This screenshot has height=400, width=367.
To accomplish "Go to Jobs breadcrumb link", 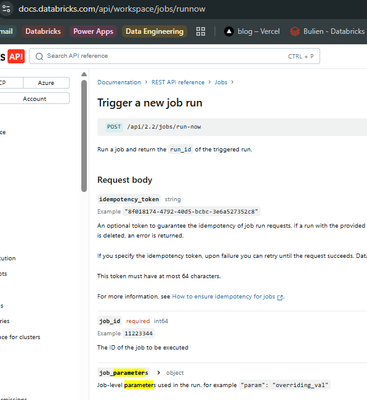I will click(x=221, y=82).
